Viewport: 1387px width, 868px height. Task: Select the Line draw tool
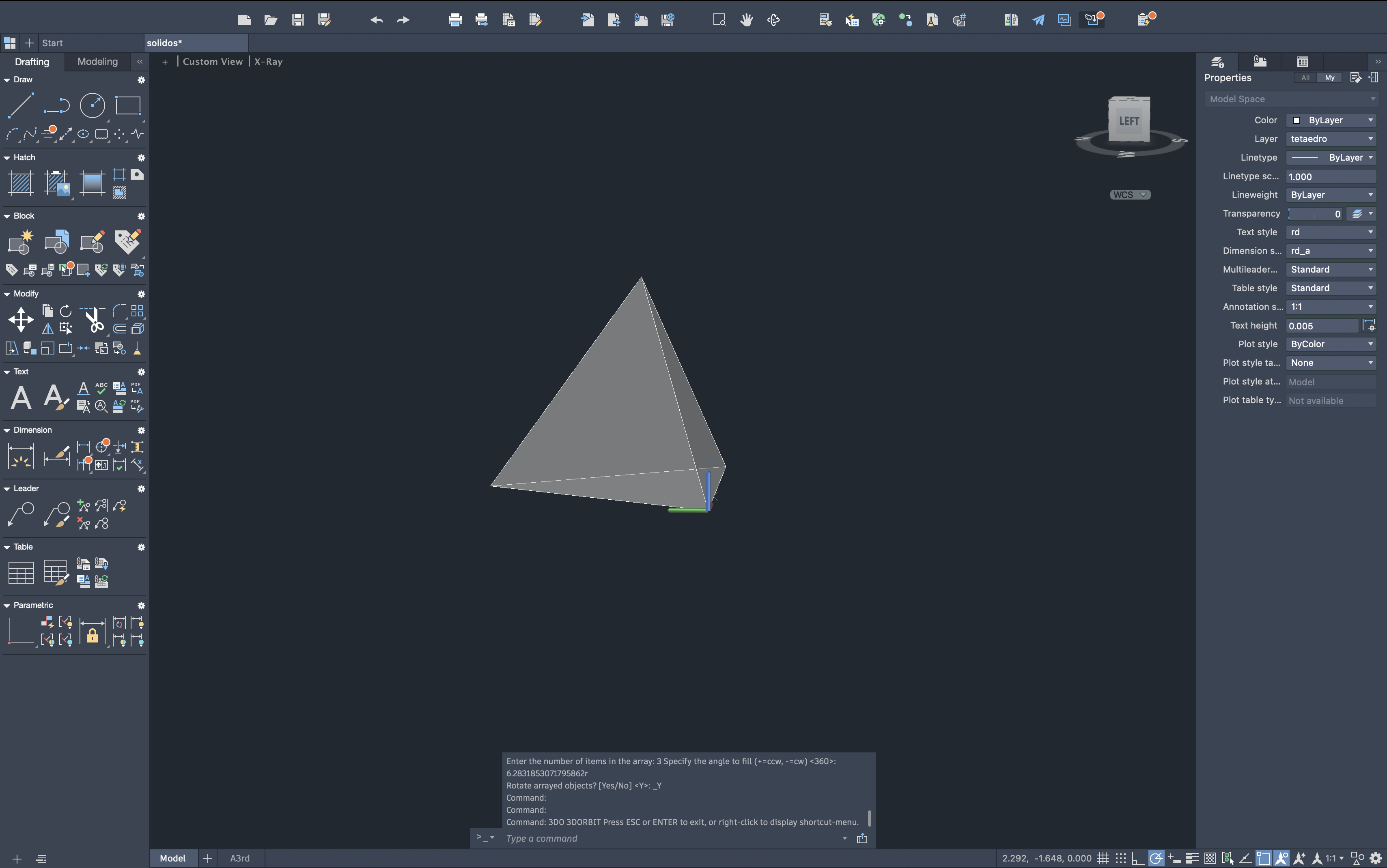20,105
